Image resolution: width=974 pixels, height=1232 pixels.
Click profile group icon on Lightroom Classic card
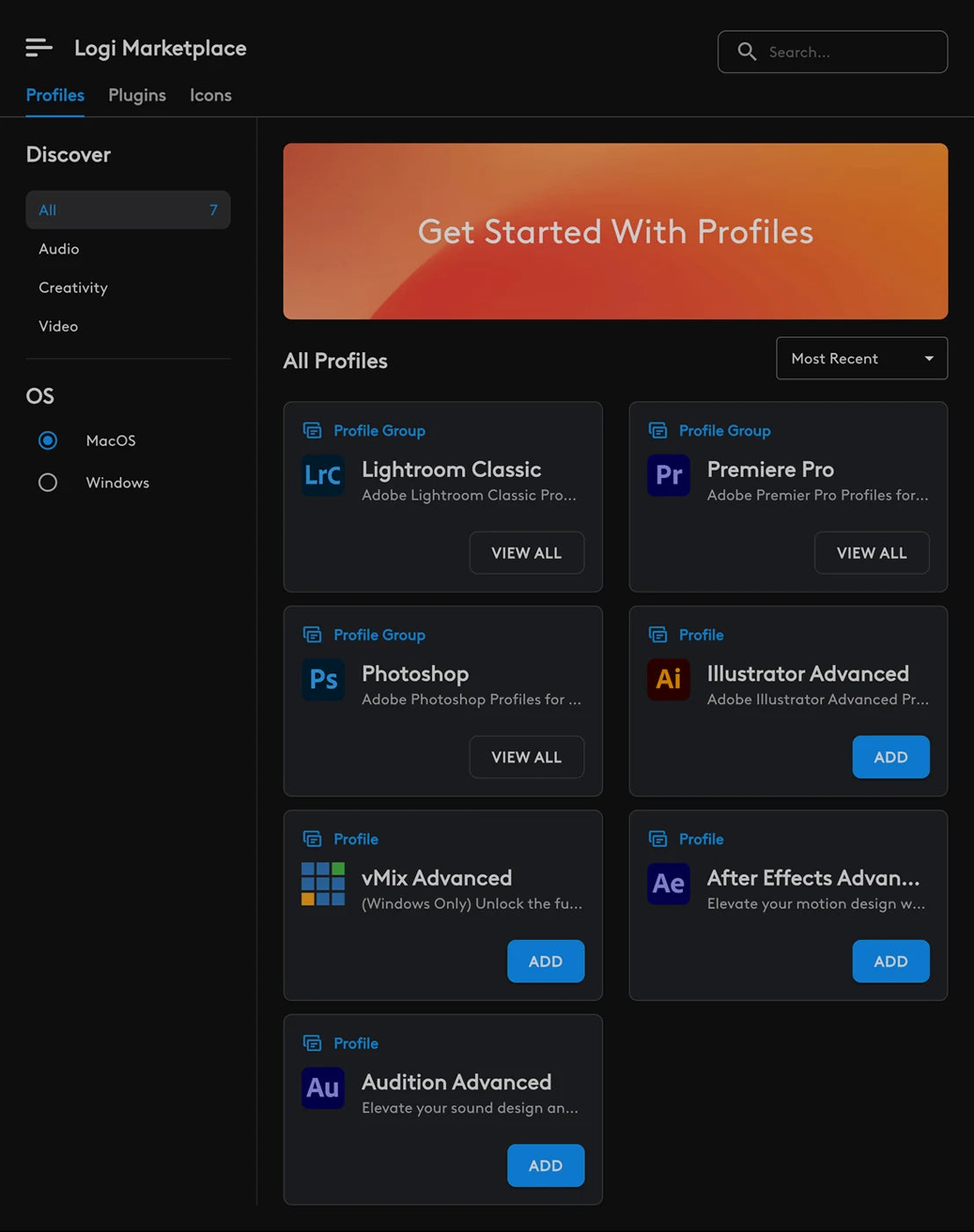click(312, 430)
